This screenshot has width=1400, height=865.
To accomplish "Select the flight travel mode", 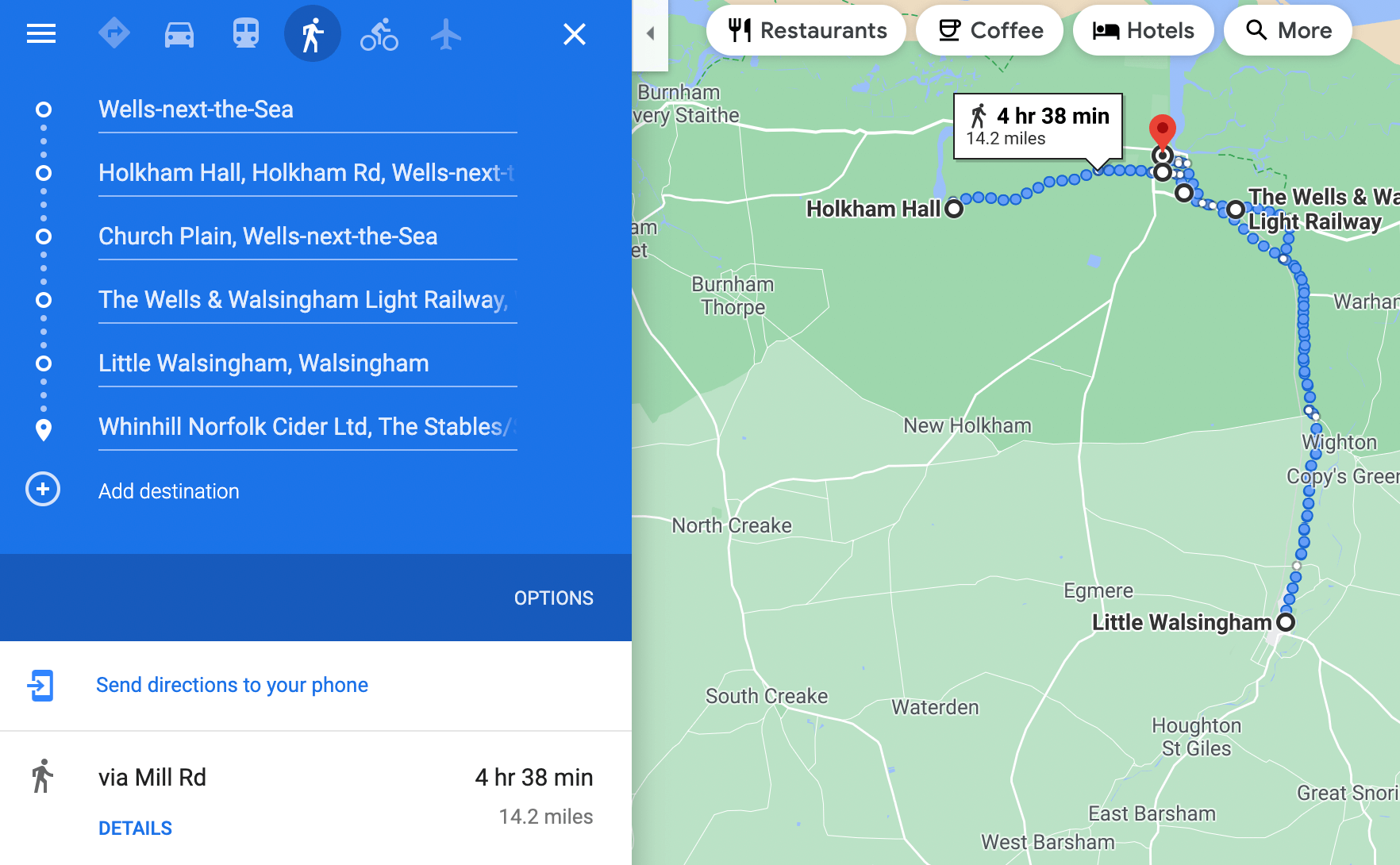I will pos(445,33).
